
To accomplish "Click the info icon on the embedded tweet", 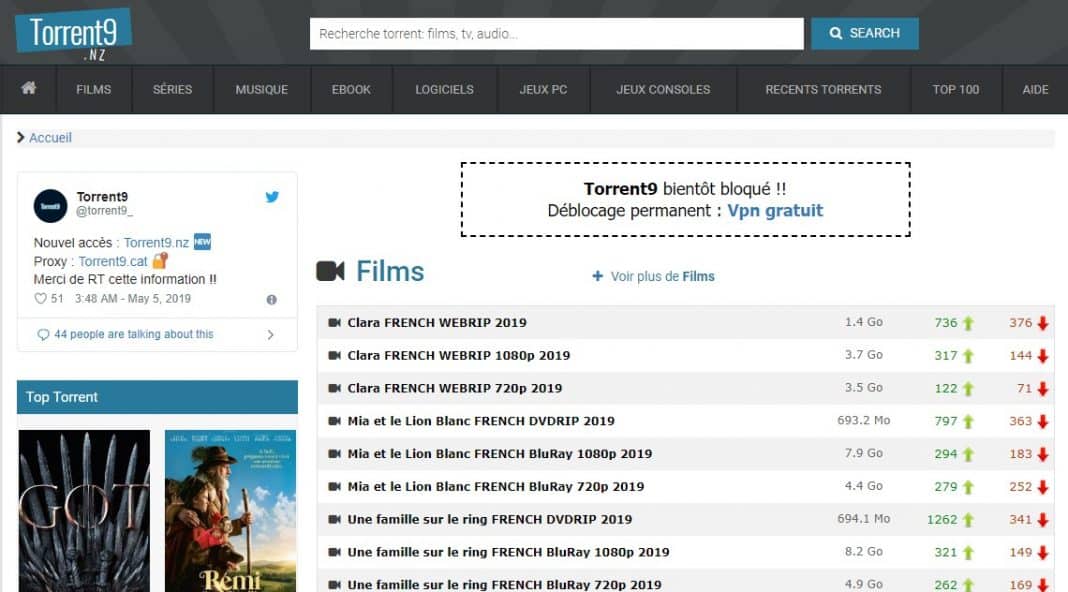I will (270, 300).
